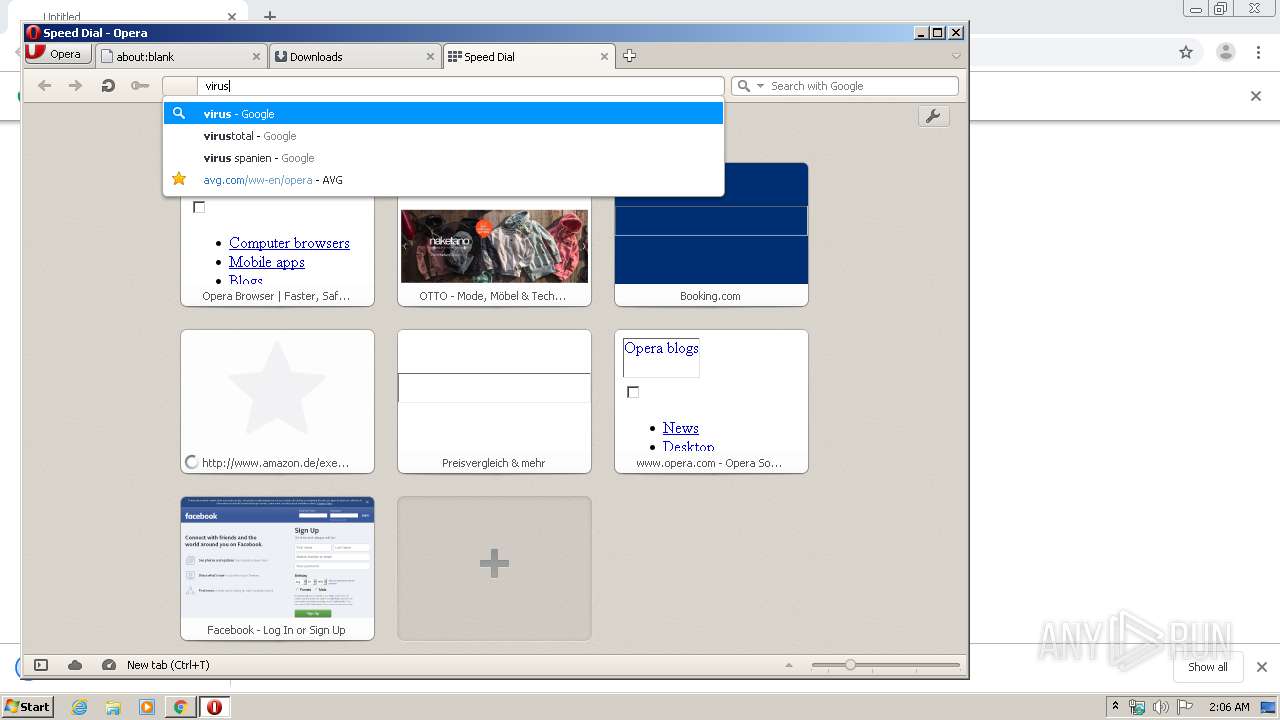The height and width of the screenshot is (720, 1280).
Task: Follow the Mobile apps link
Action: click(x=267, y=262)
